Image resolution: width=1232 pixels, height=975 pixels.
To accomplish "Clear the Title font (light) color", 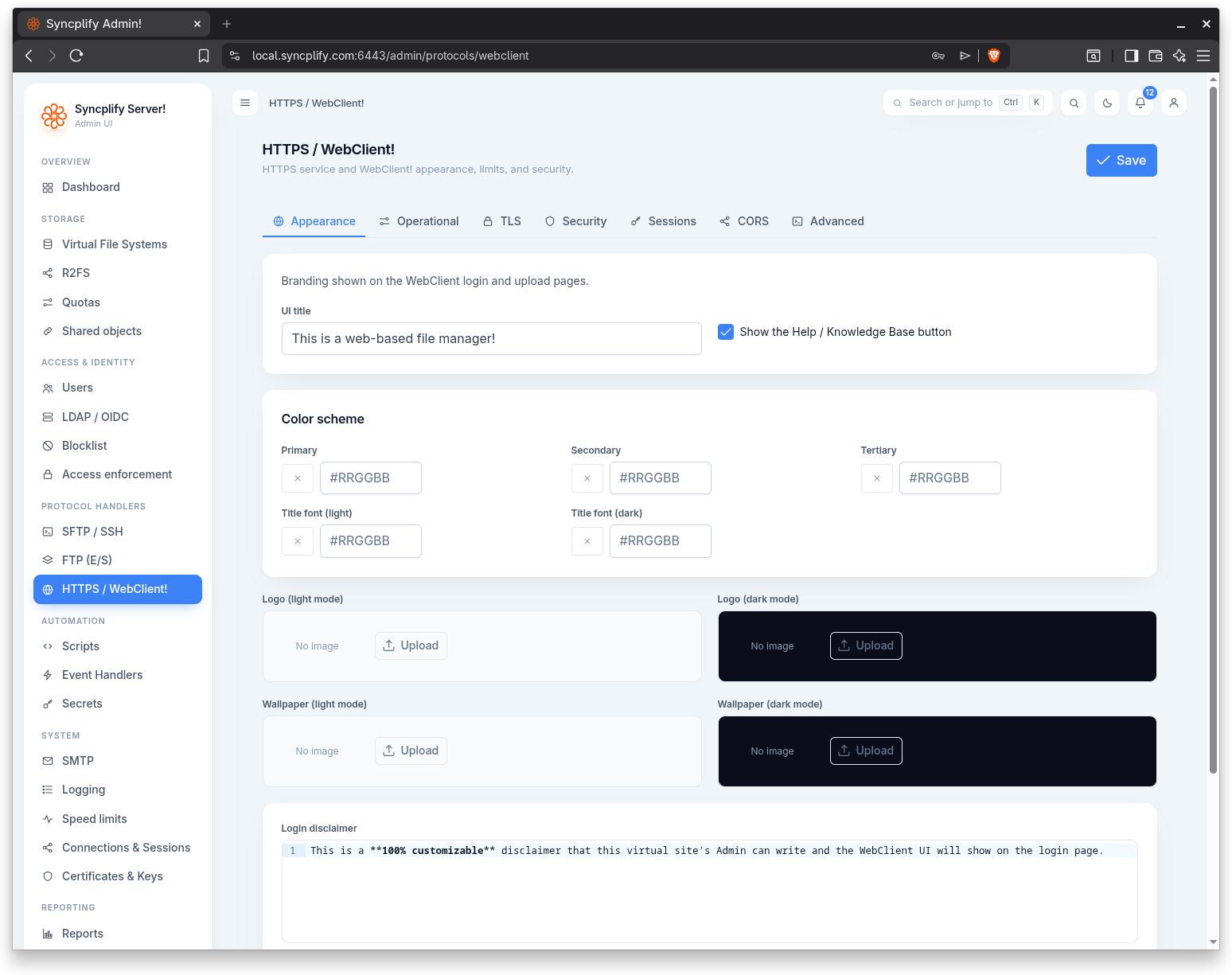I will [298, 541].
